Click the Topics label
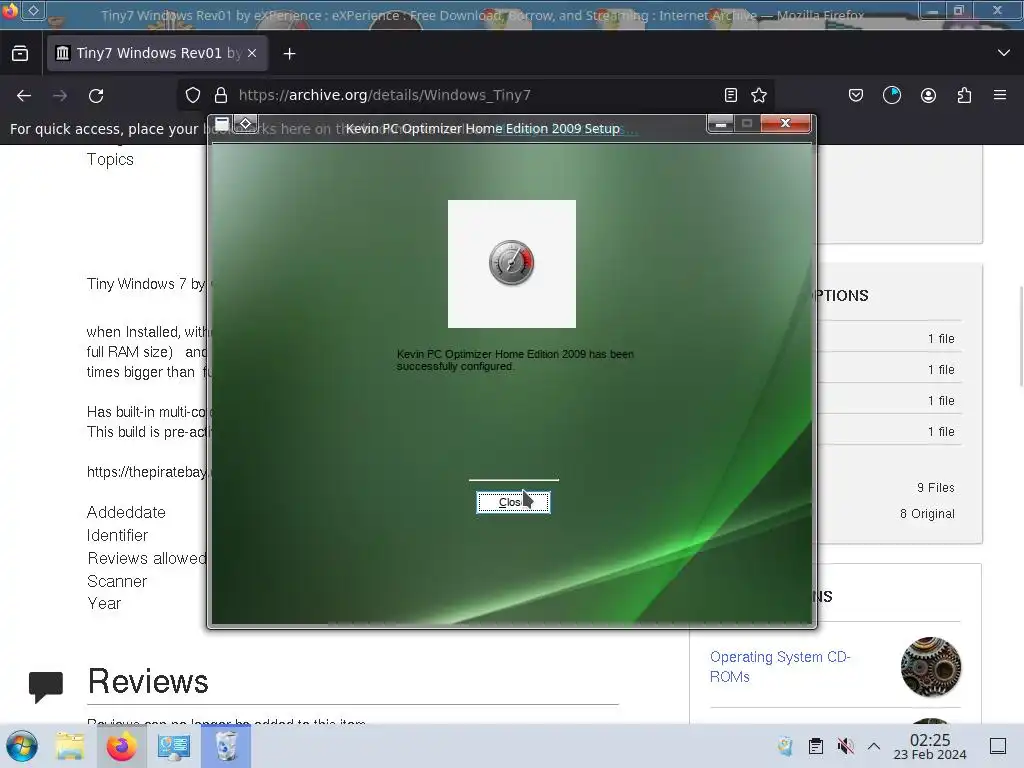The height and width of the screenshot is (768, 1024). tap(110, 159)
